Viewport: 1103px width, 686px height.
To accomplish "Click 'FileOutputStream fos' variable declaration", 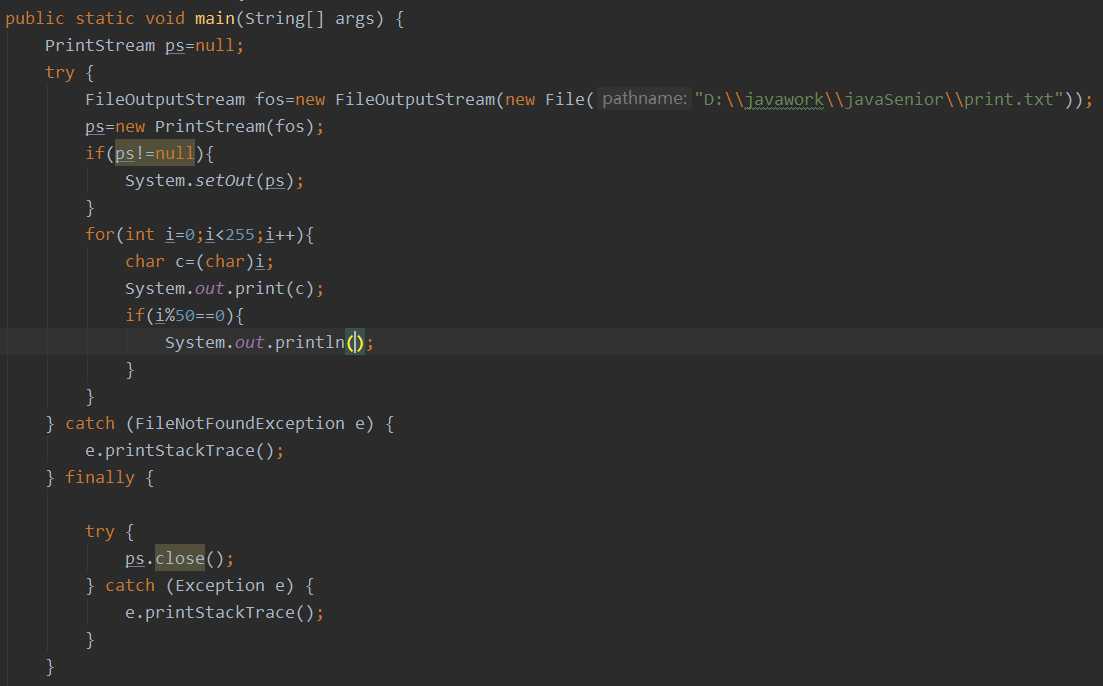I will click(x=184, y=99).
